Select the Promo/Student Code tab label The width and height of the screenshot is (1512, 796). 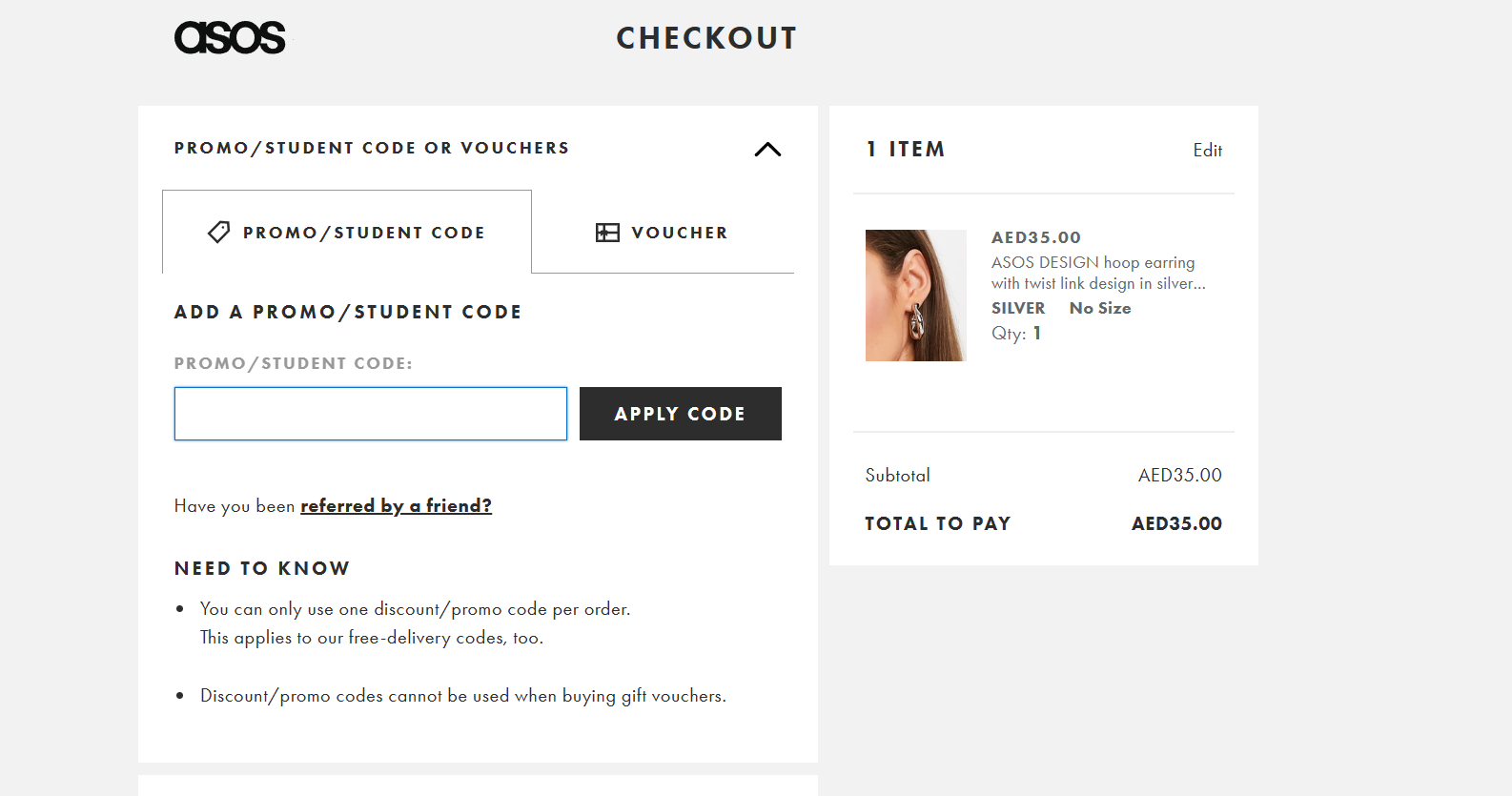pyautogui.click(x=363, y=233)
